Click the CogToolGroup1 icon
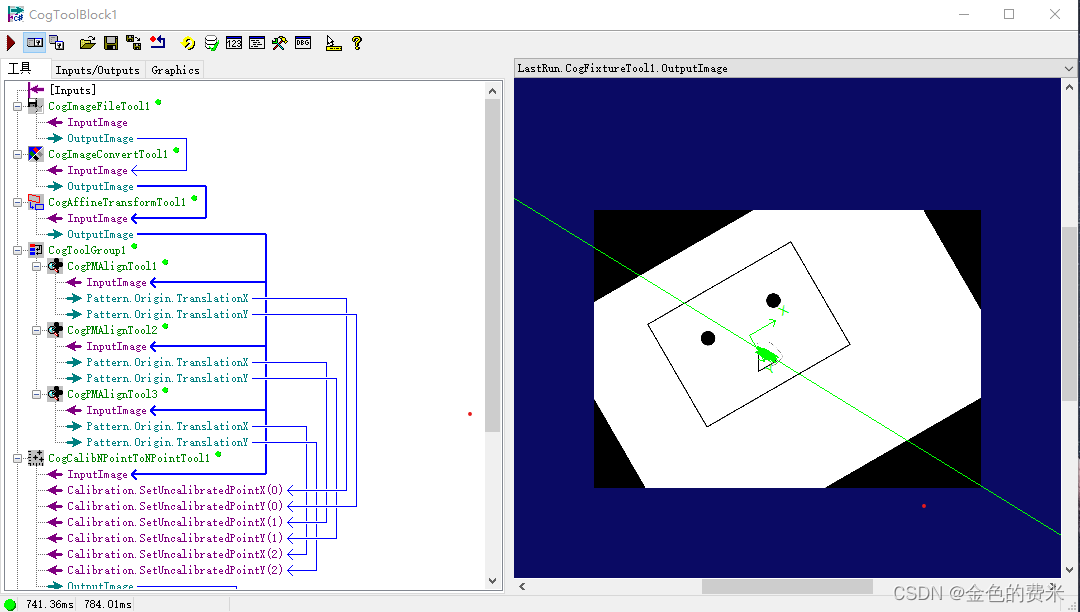 (35, 251)
